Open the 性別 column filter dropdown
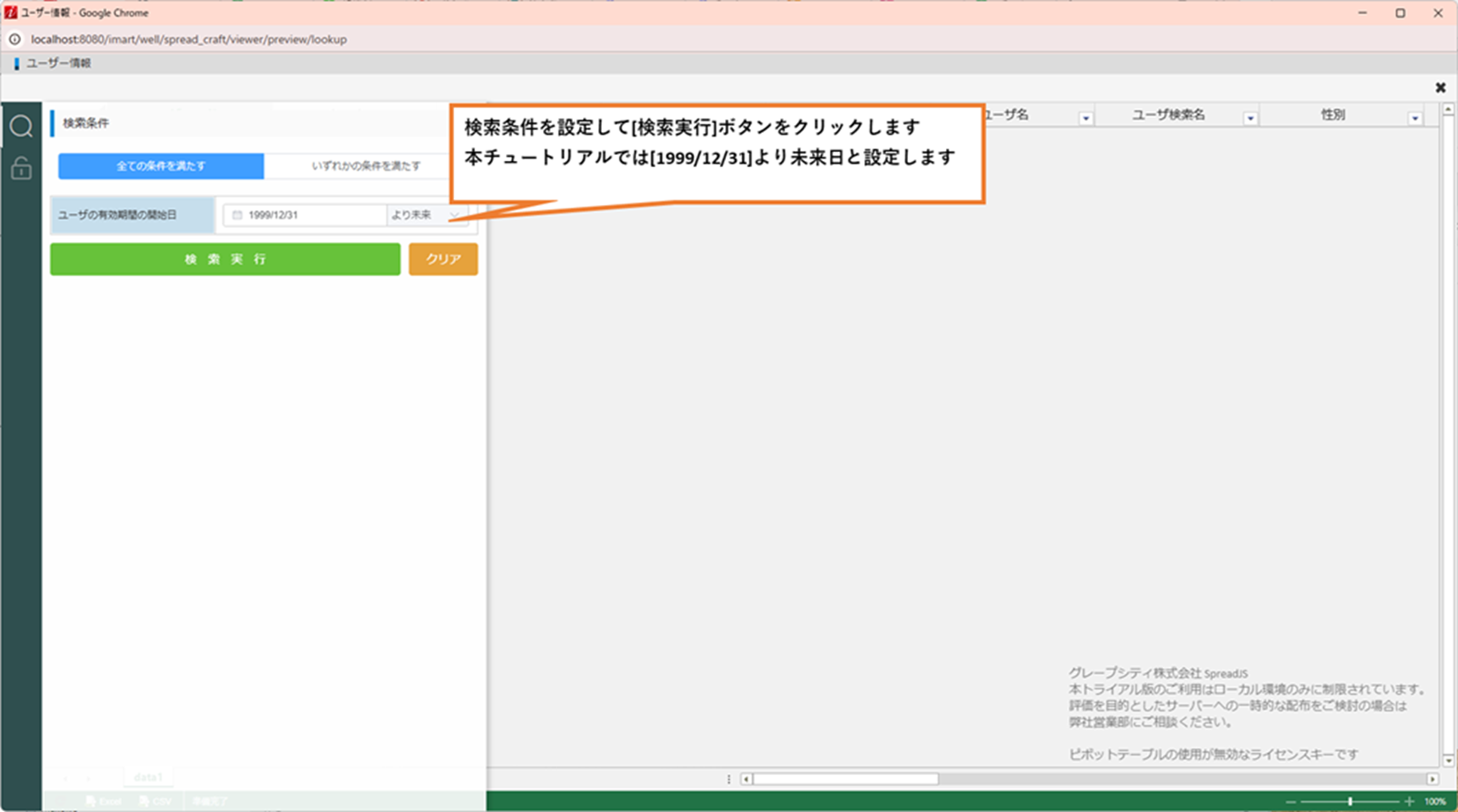1458x812 pixels. (x=1414, y=118)
